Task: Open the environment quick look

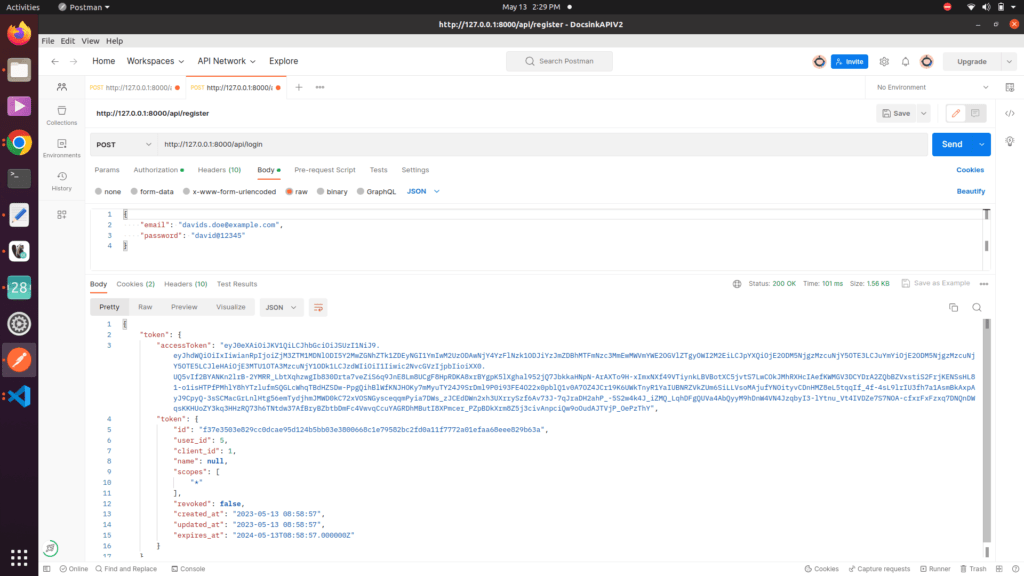Action: point(1010,87)
